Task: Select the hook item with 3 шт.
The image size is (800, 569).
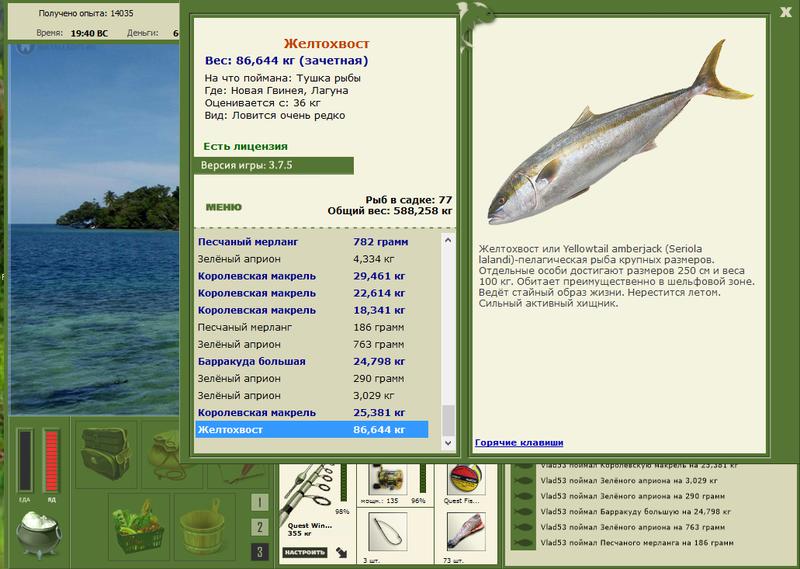Action: [x=387, y=532]
